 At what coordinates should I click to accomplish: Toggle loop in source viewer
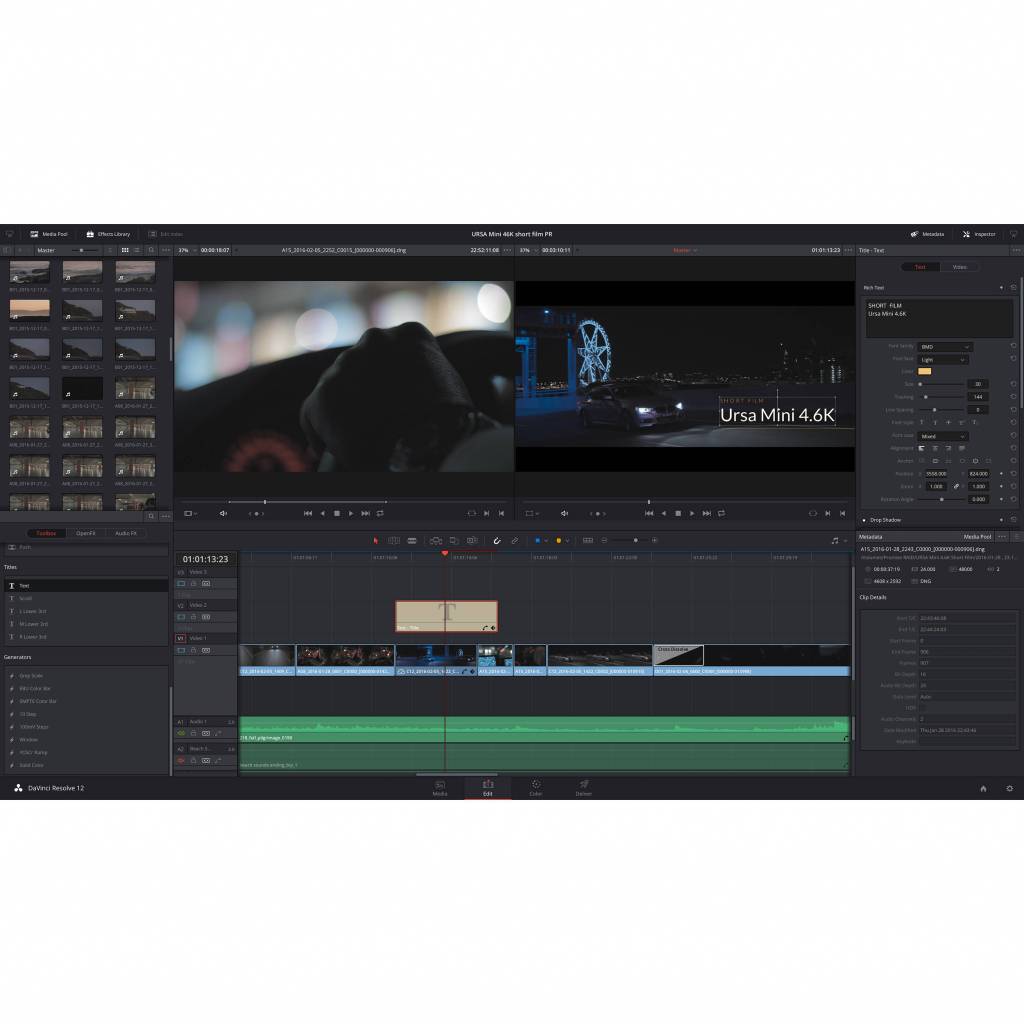click(x=380, y=513)
